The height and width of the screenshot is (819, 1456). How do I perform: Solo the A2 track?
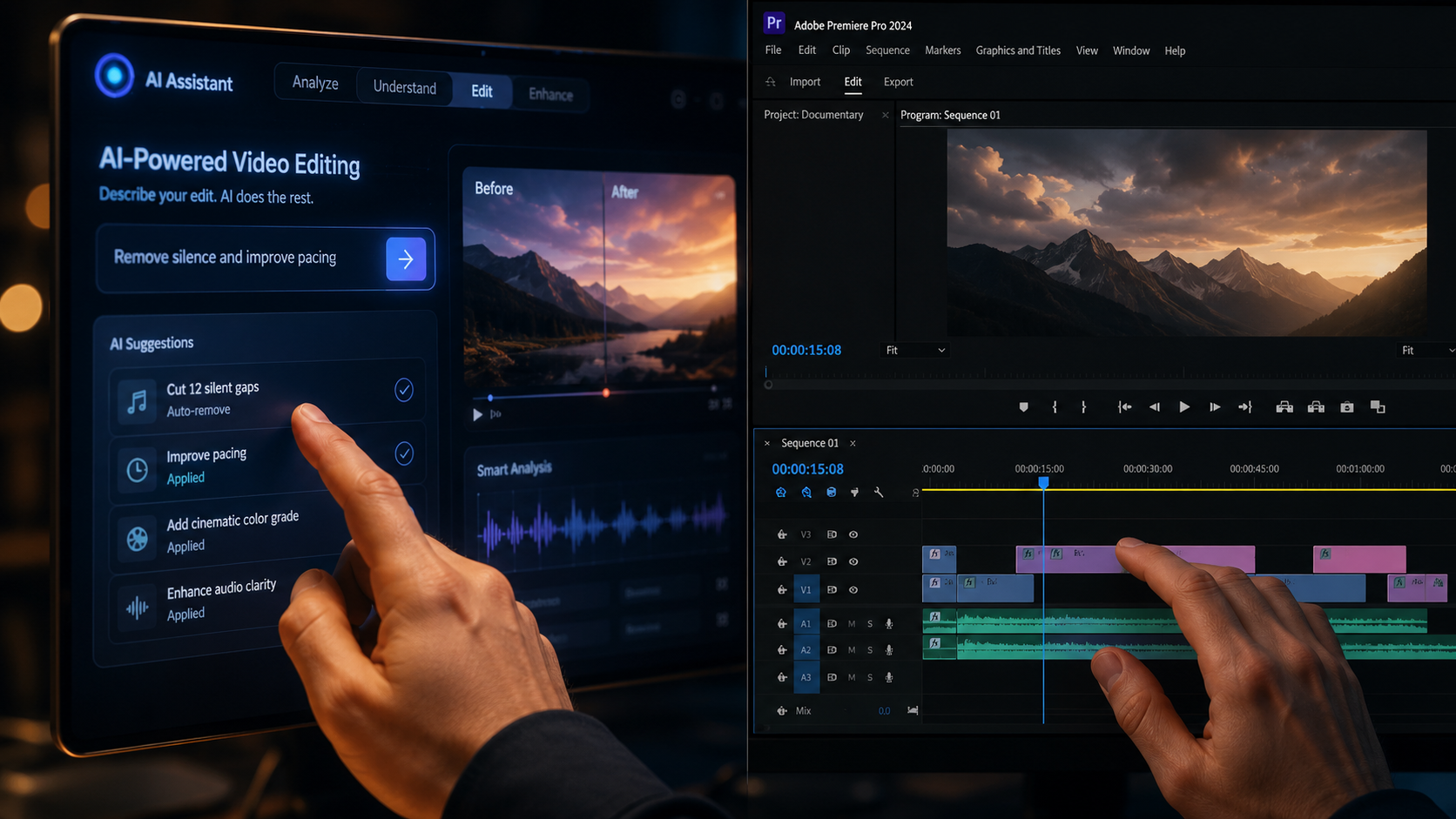pyautogui.click(x=870, y=650)
